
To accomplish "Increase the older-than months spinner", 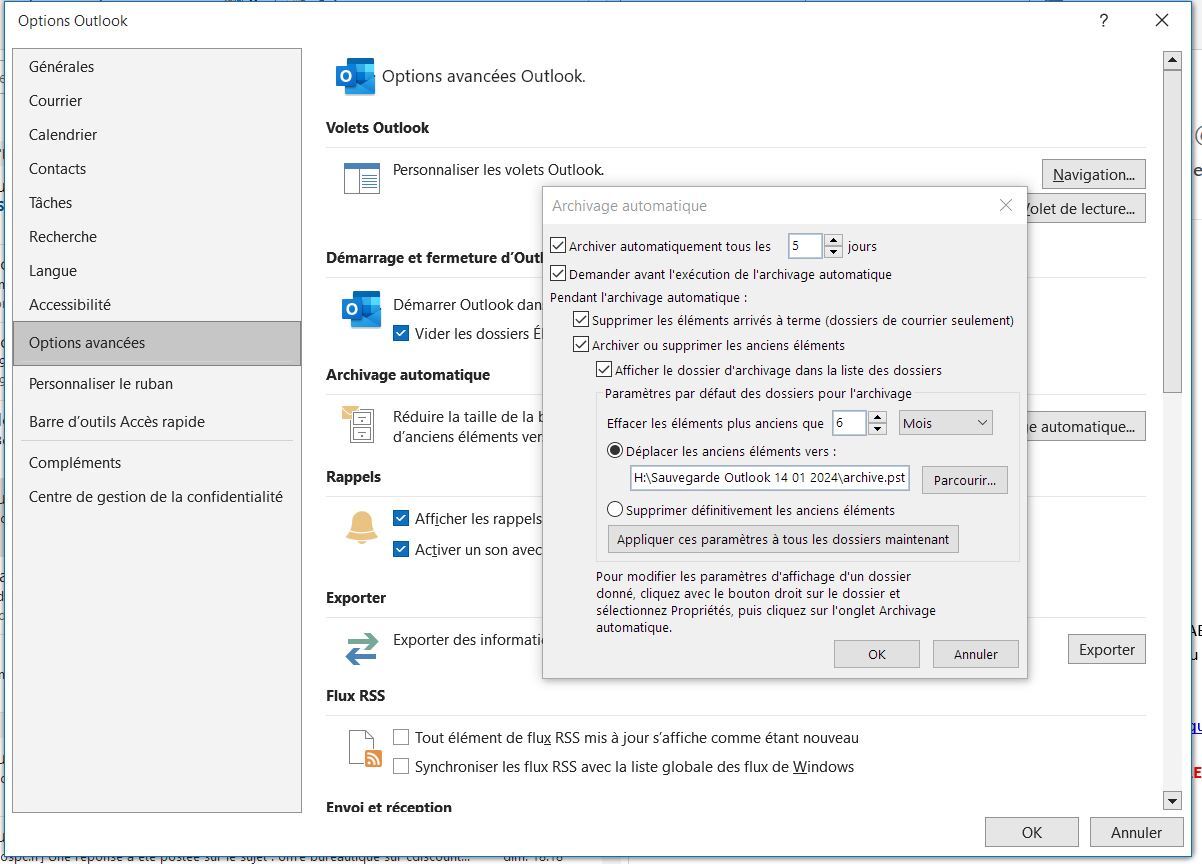I will pyautogui.click(x=877, y=418).
